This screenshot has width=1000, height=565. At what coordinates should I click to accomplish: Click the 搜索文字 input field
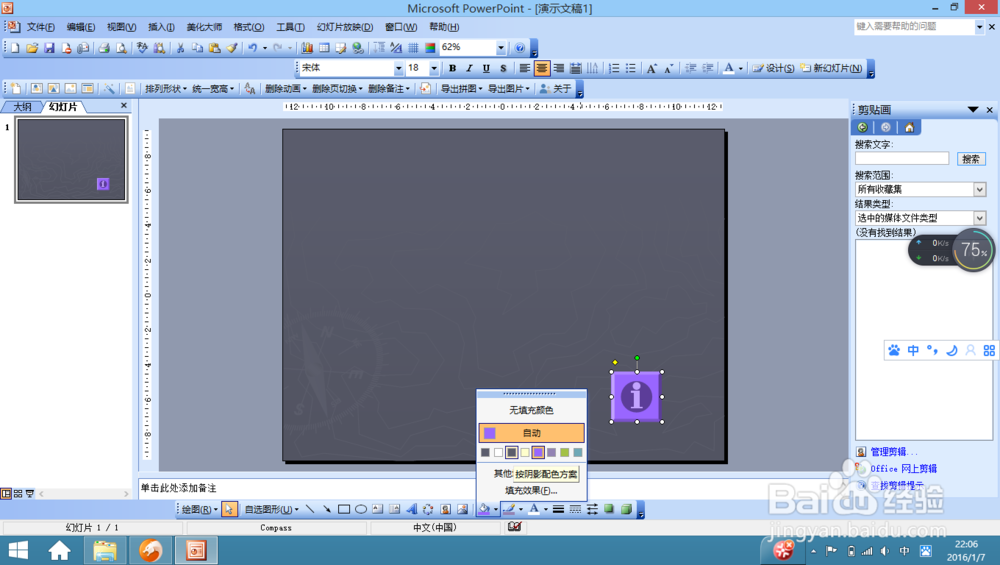902,159
